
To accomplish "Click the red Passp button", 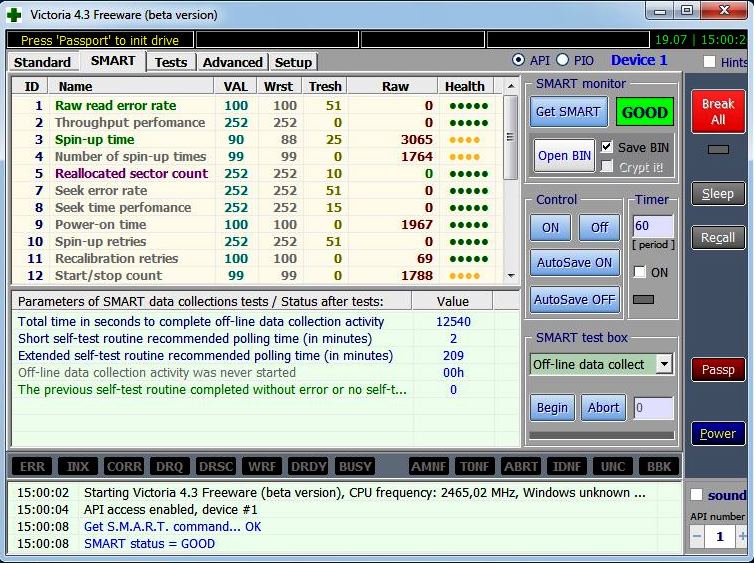I will tap(718, 370).
